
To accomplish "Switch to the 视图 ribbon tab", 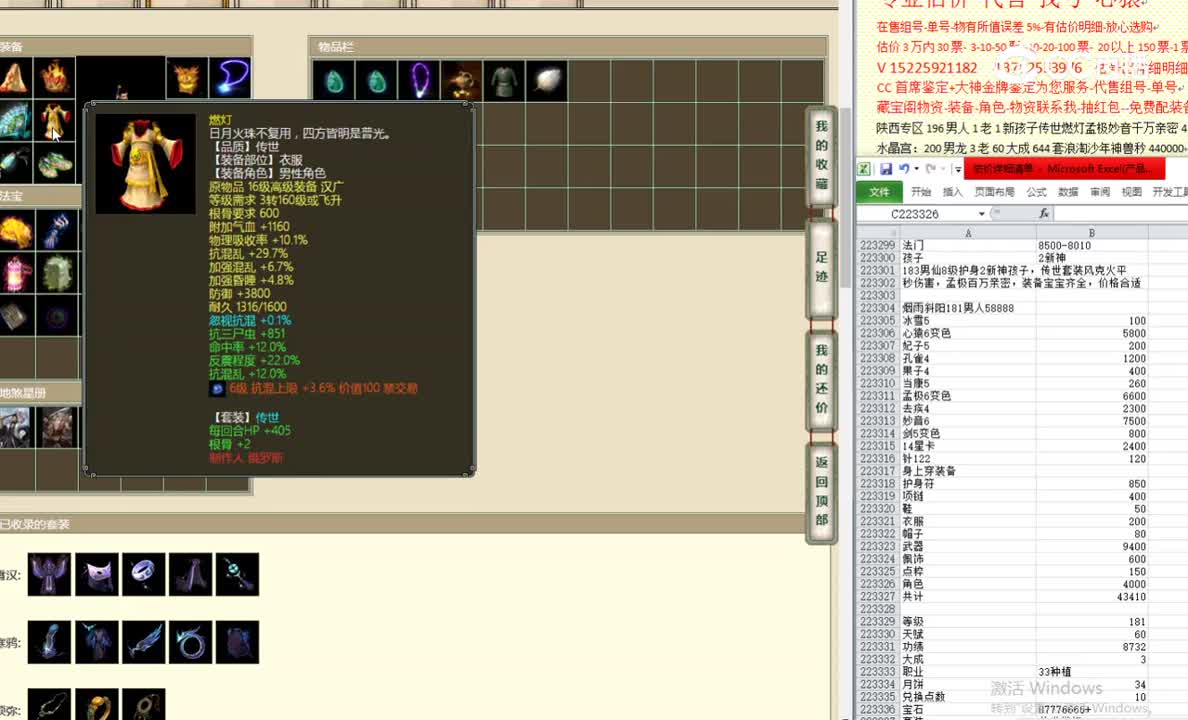I will (1132, 192).
